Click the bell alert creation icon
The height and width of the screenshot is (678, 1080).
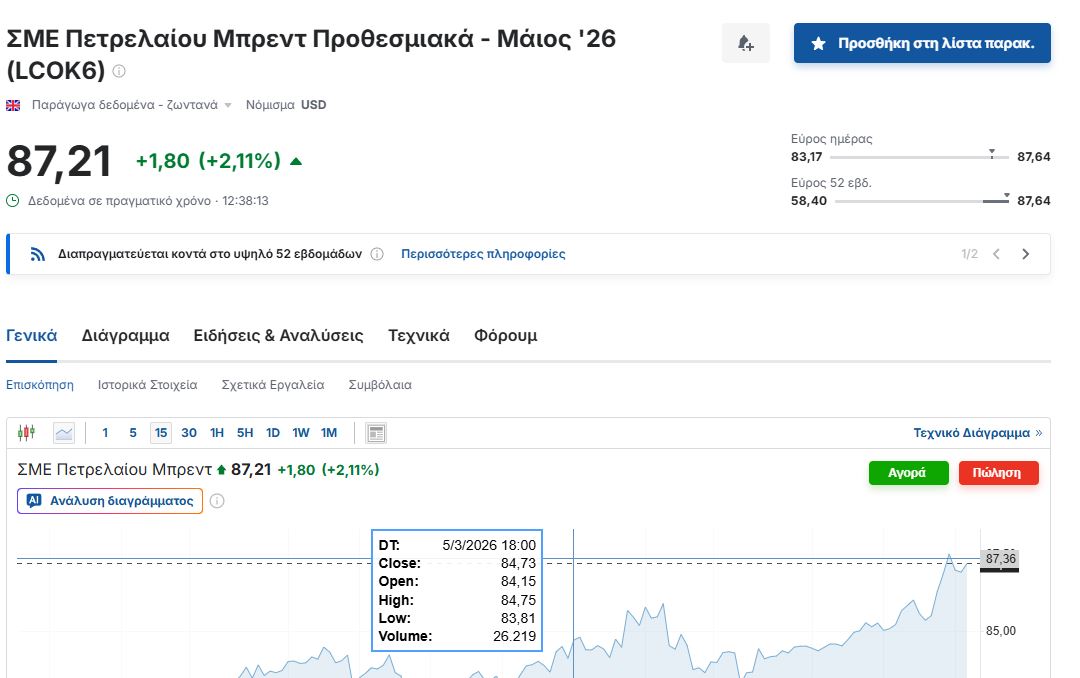pos(745,43)
